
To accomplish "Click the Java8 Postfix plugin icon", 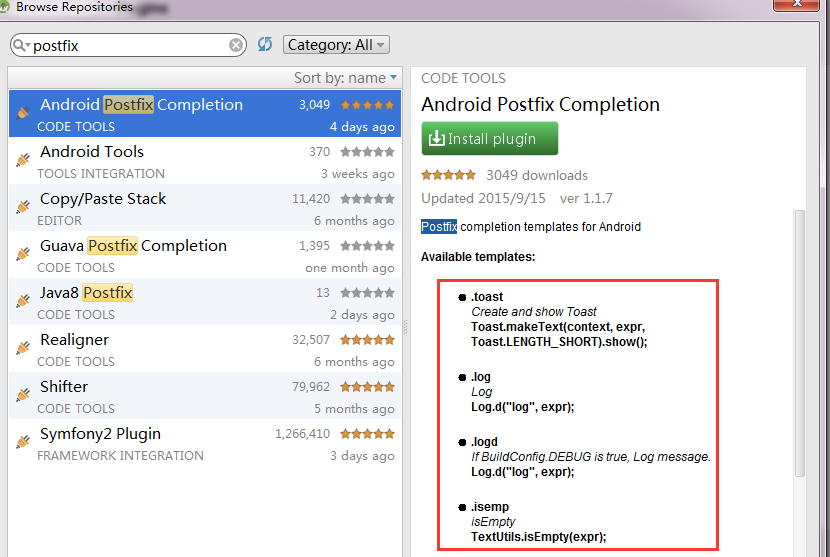I will [x=23, y=301].
